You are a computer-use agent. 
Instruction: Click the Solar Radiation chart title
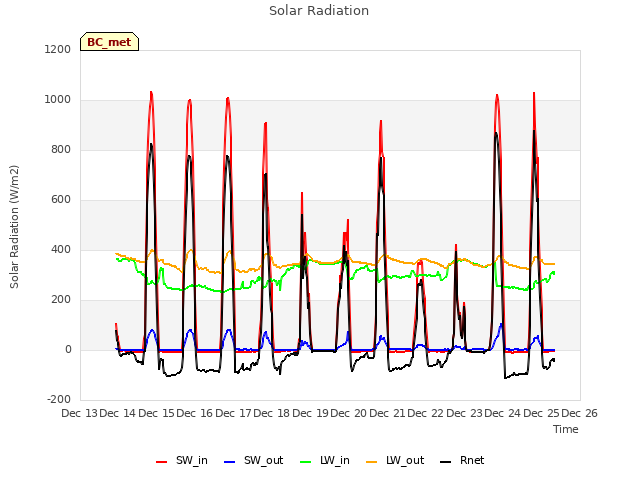click(x=319, y=11)
